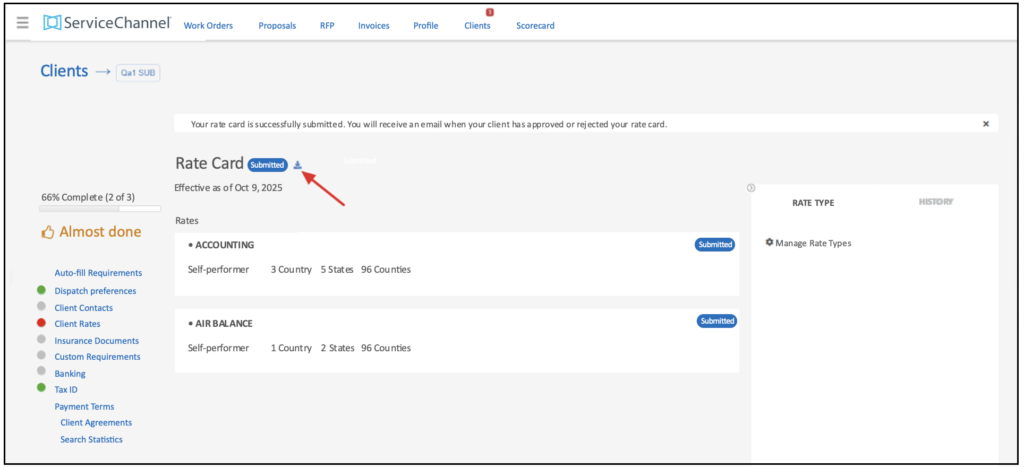Screen dimensions: 1024x468
Task: Switch to the History tab
Action: (x=935, y=202)
